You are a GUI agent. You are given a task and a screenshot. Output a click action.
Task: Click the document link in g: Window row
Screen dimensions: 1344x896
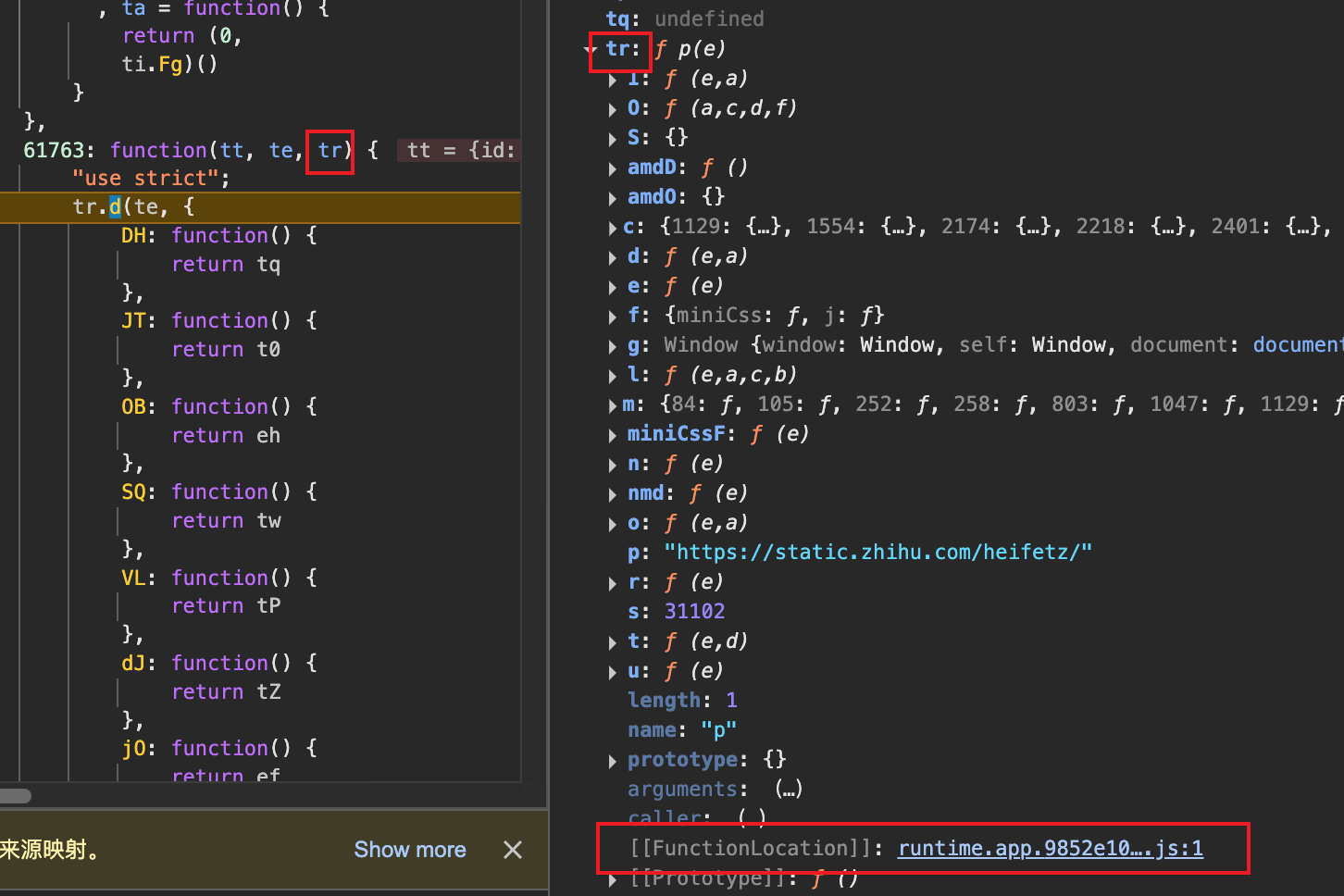point(1298,344)
